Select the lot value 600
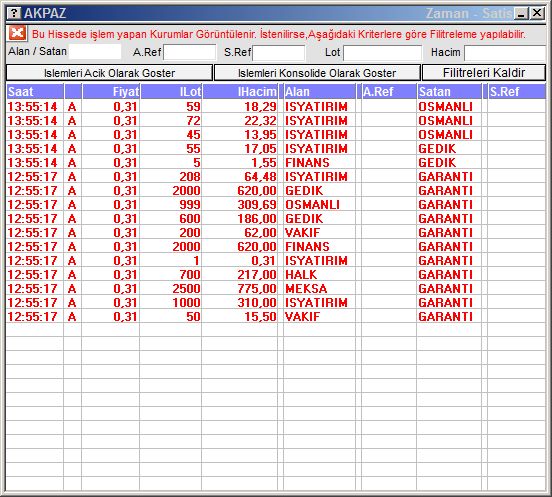552x497 pixels. 190,219
